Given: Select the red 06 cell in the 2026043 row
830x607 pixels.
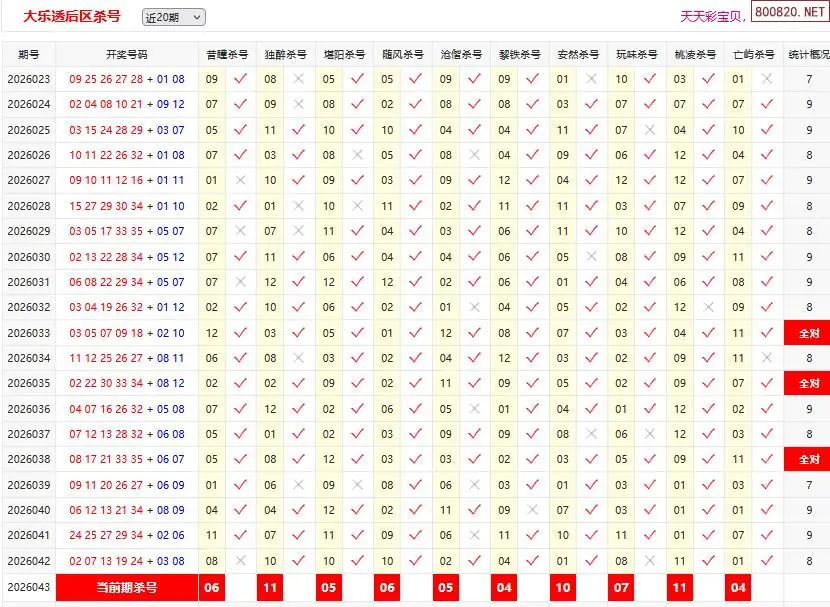Looking at the screenshot, I should click(x=212, y=588).
